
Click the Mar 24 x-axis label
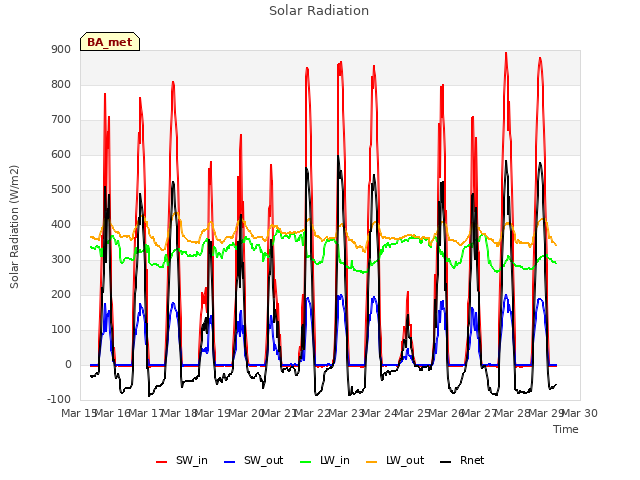380,413
